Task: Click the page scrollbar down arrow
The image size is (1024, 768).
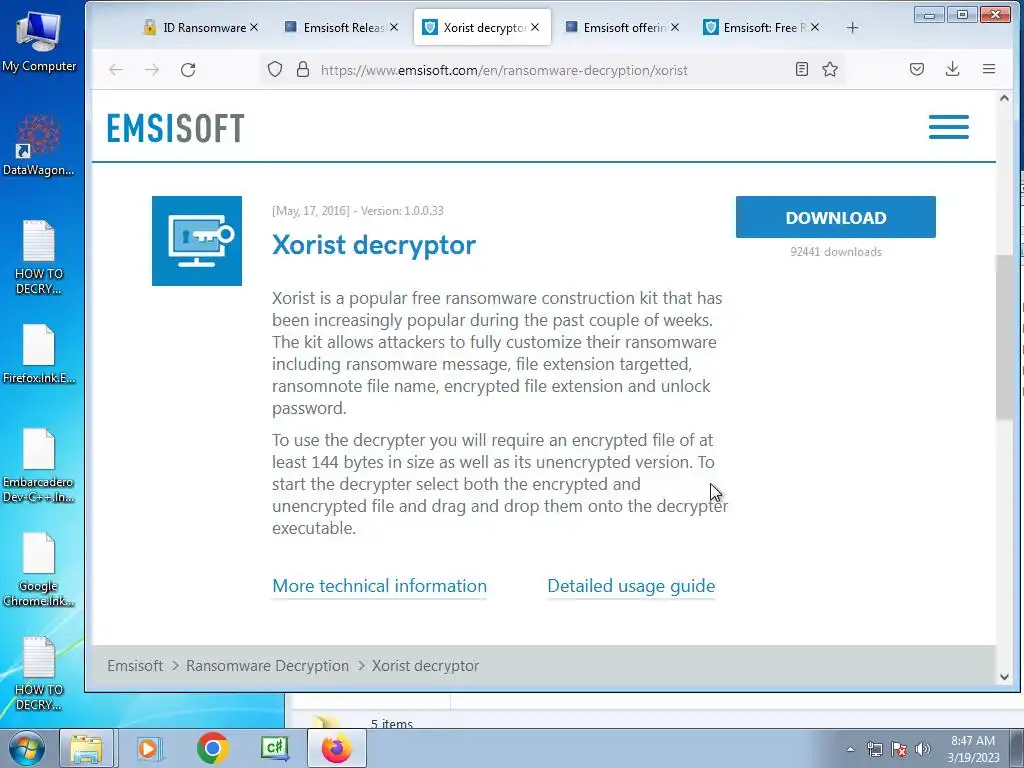Action: point(1004,677)
